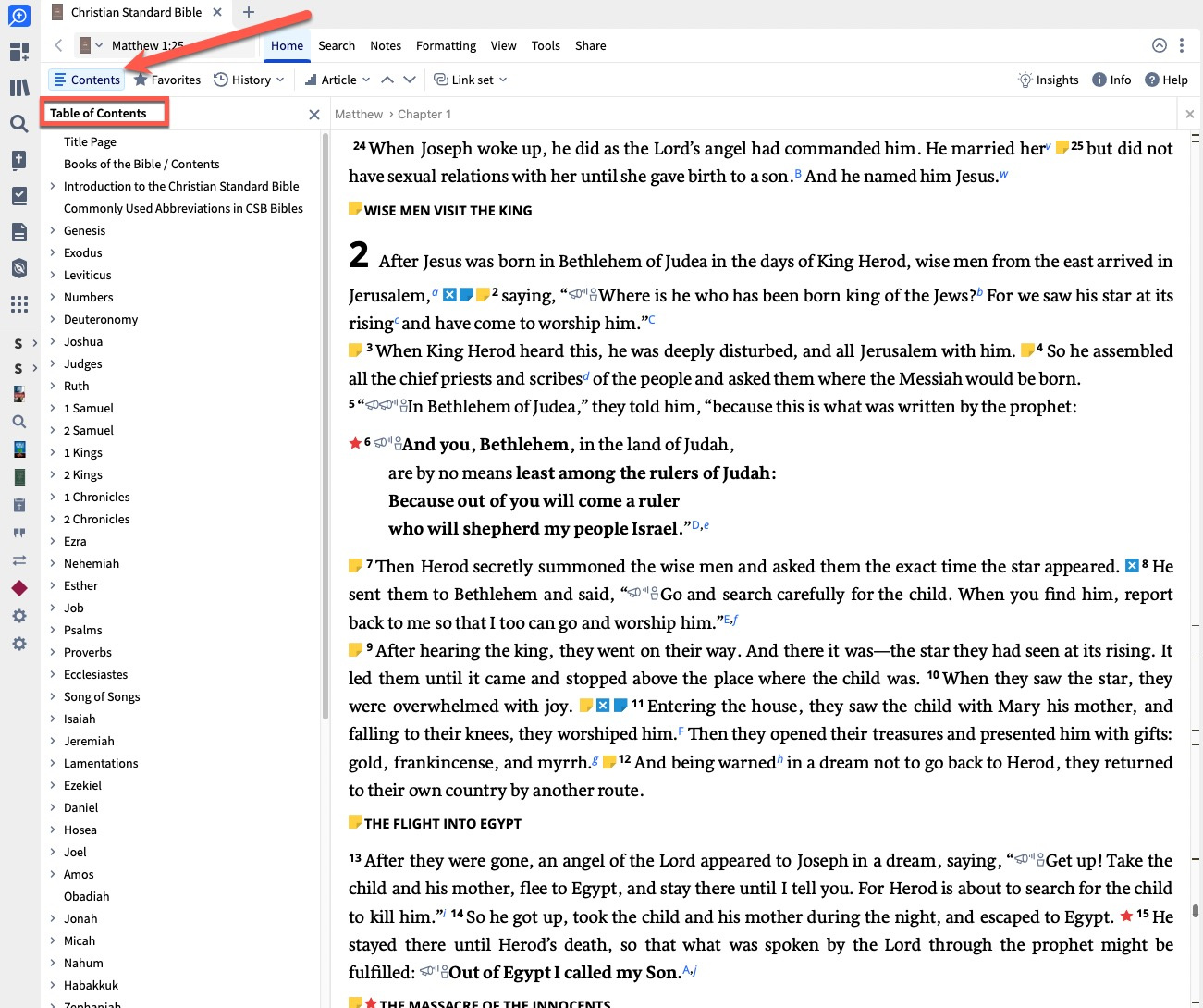This screenshot has height=1008, width=1203.
Task: Open the Documents page icon in the sidebar
Action: pos(18,232)
